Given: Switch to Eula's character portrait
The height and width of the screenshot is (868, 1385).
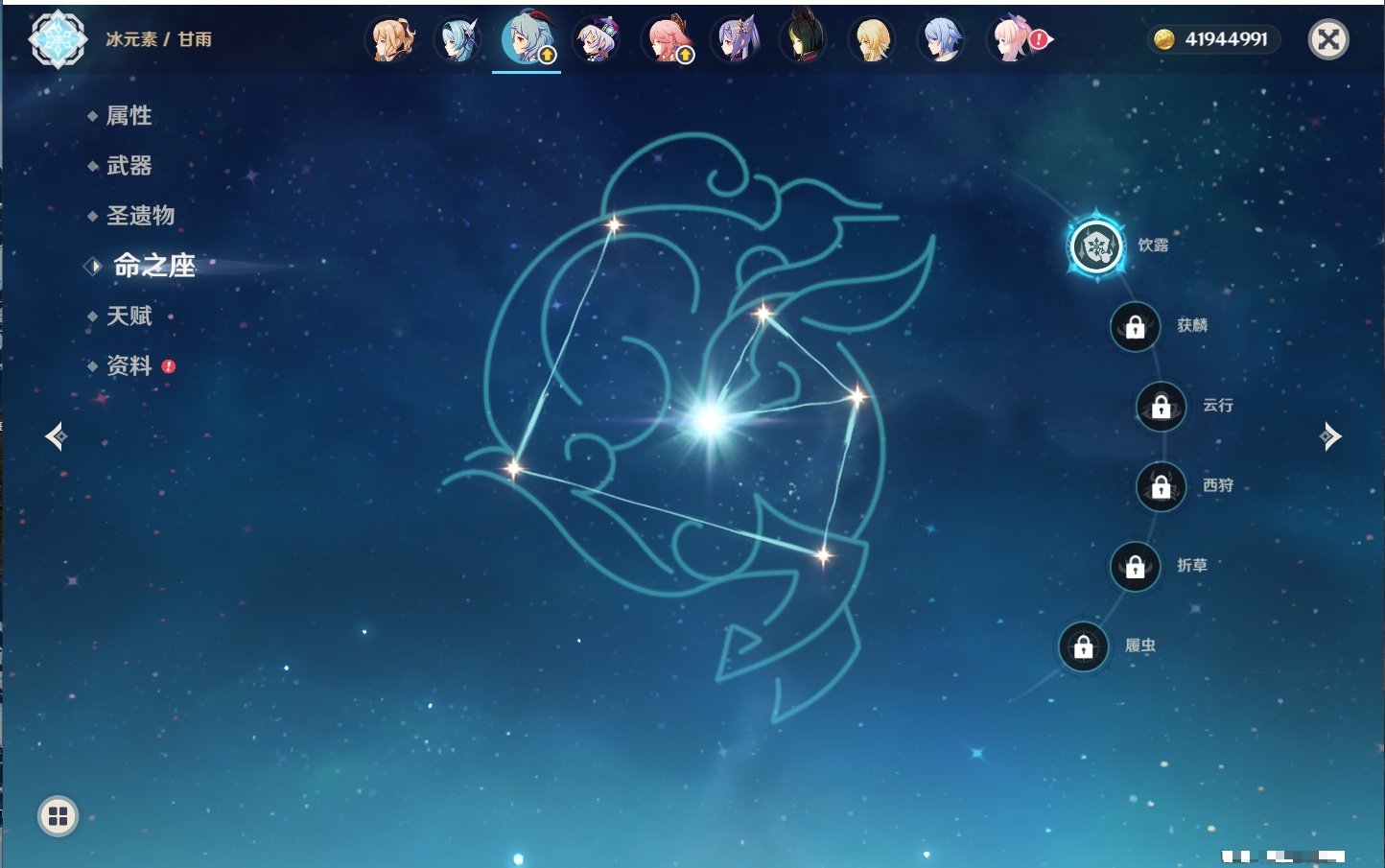Looking at the screenshot, I should coord(458,40).
